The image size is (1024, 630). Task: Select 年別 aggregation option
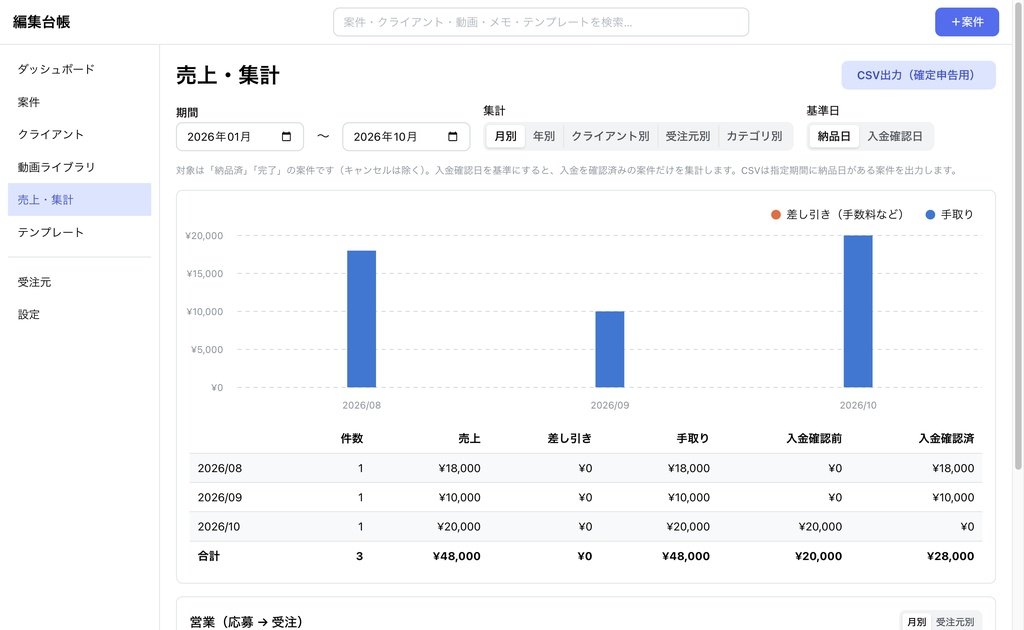[544, 136]
